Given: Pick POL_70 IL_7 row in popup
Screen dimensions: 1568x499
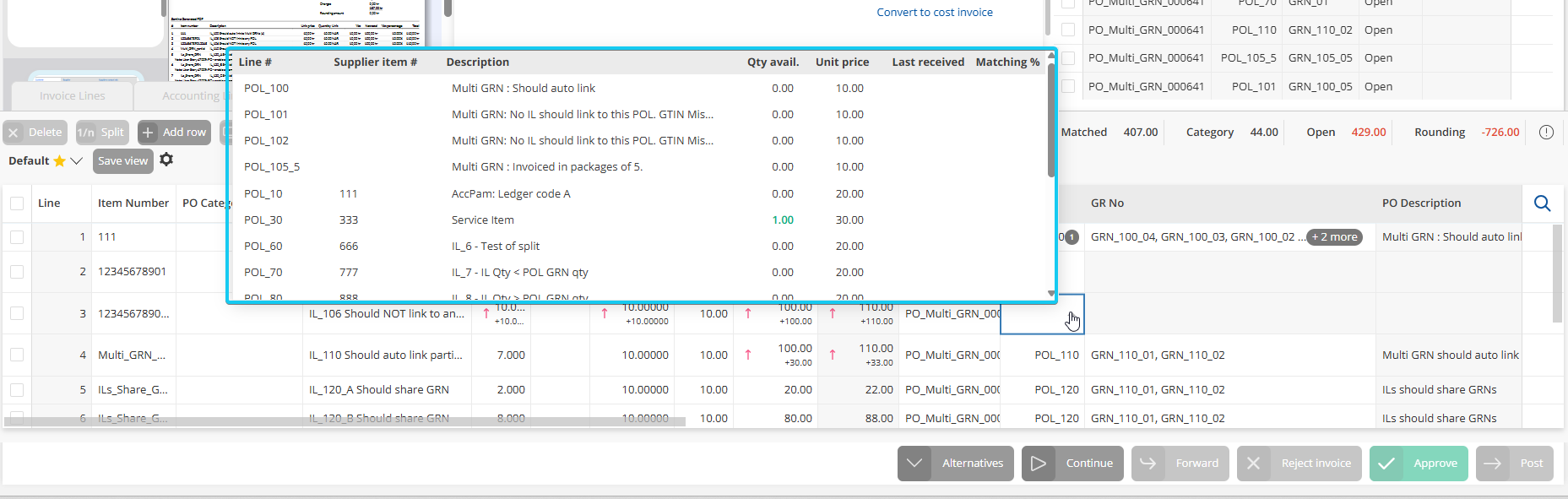Looking at the screenshot, I should [x=638, y=272].
